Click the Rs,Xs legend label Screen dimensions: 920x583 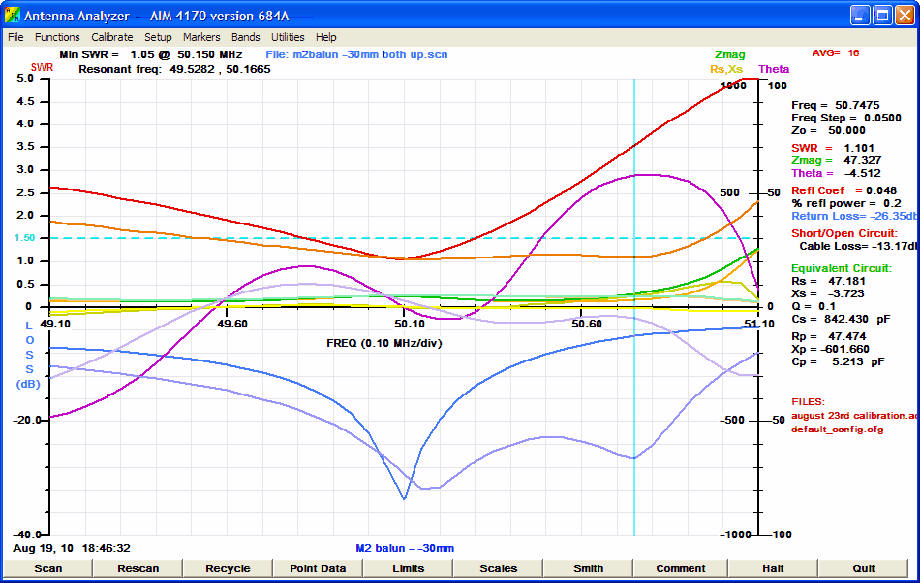click(726, 69)
